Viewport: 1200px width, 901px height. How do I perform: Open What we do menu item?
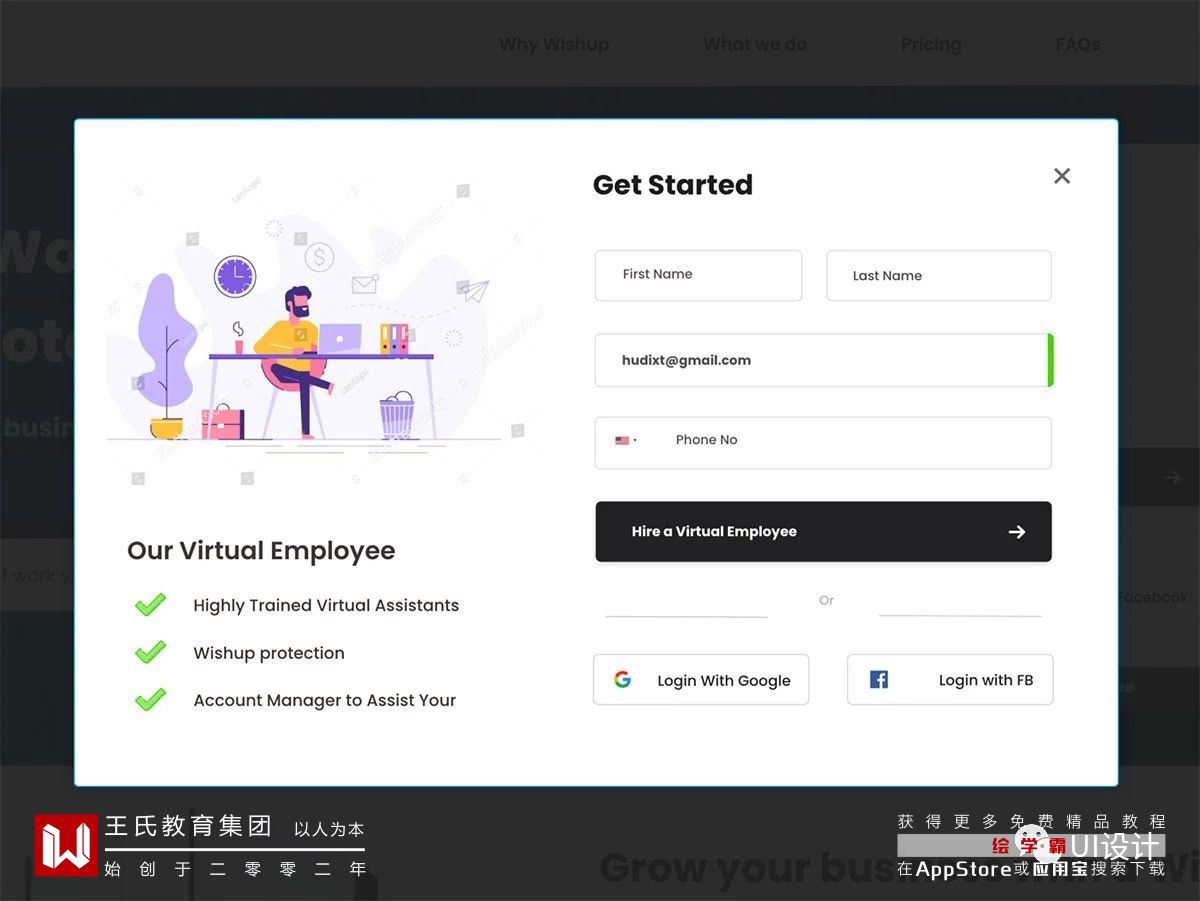coord(755,44)
